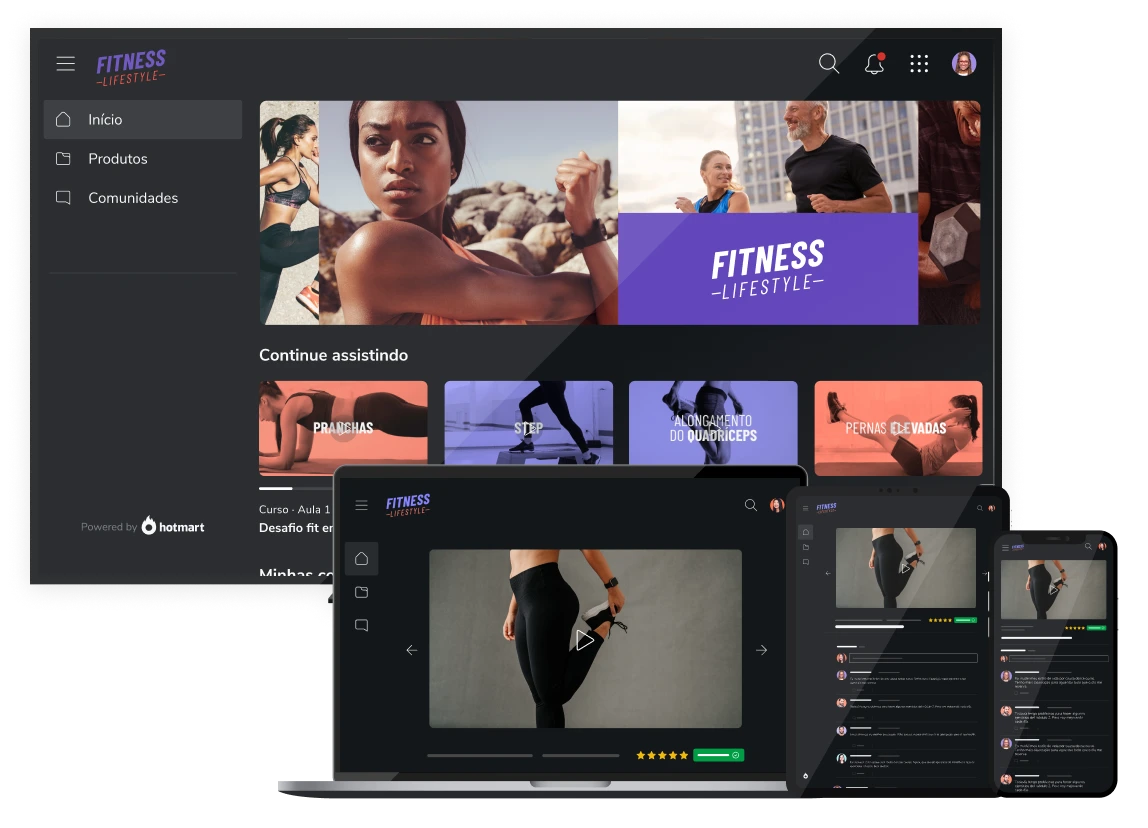Open the hamburger menu on the tablet screen
Image resolution: width=1148 pixels, height=828 pixels.
point(805,508)
